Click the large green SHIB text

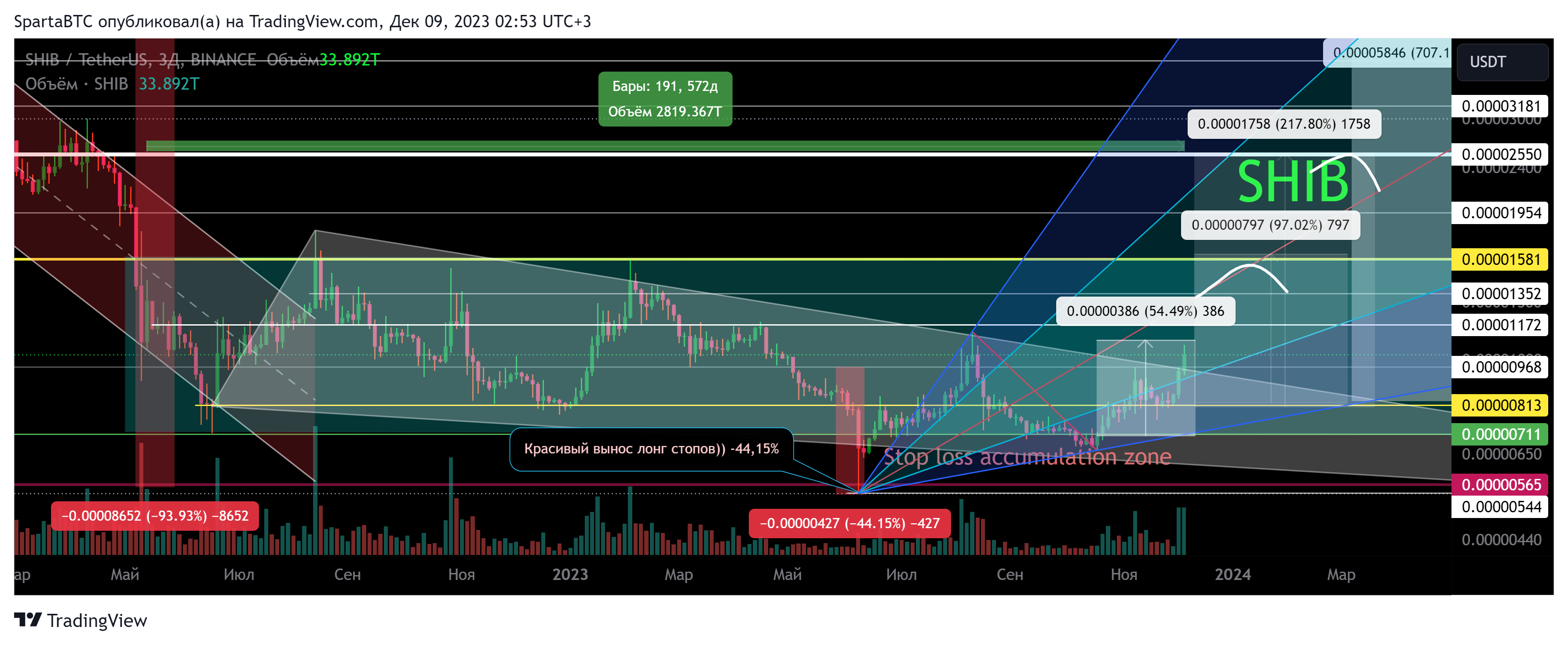coord(1293,181)
